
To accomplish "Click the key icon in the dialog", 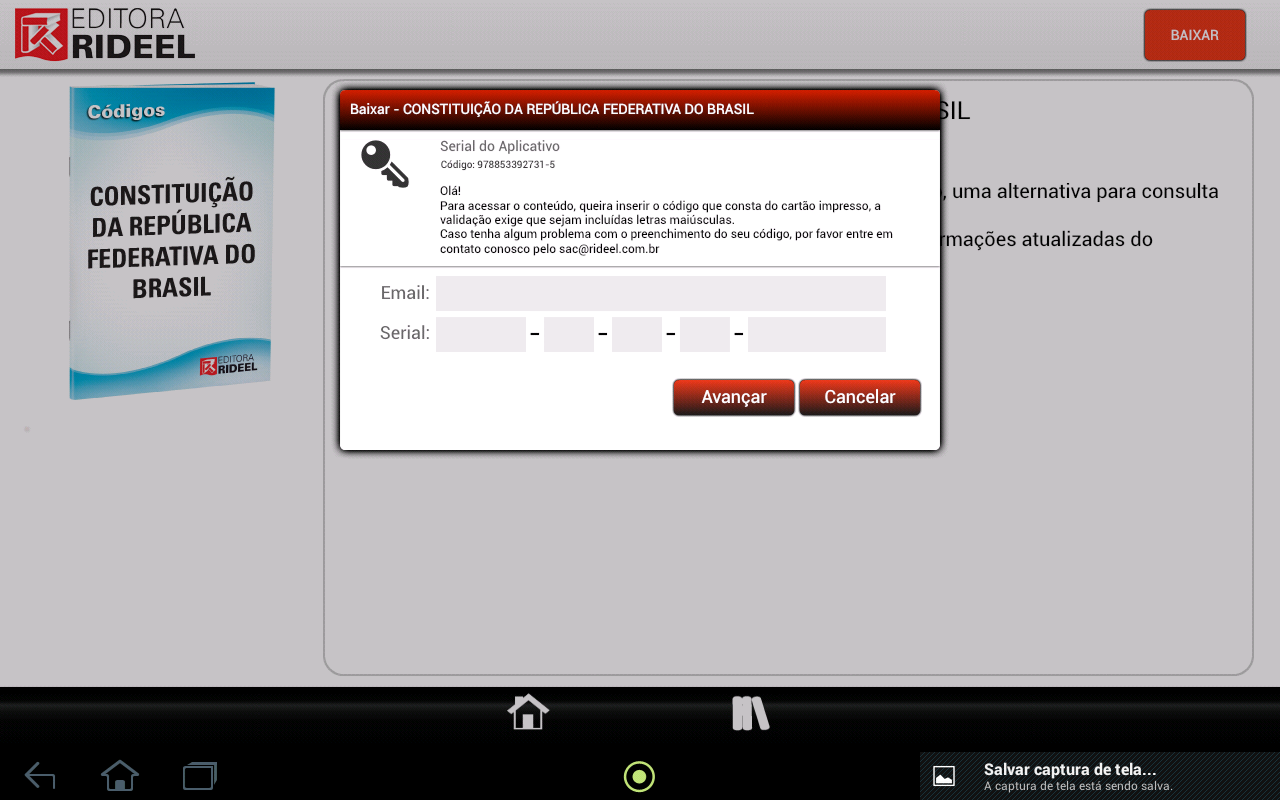I will (x=385, y=163).
